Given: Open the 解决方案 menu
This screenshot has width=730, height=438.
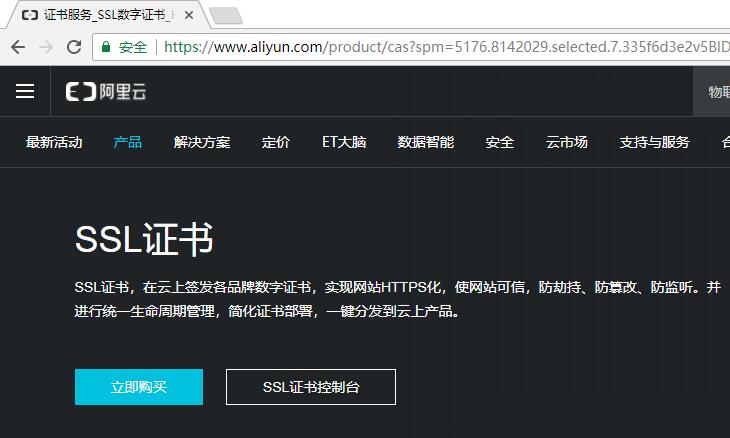Looking at the screenshot, I should [x=202, y=142].
